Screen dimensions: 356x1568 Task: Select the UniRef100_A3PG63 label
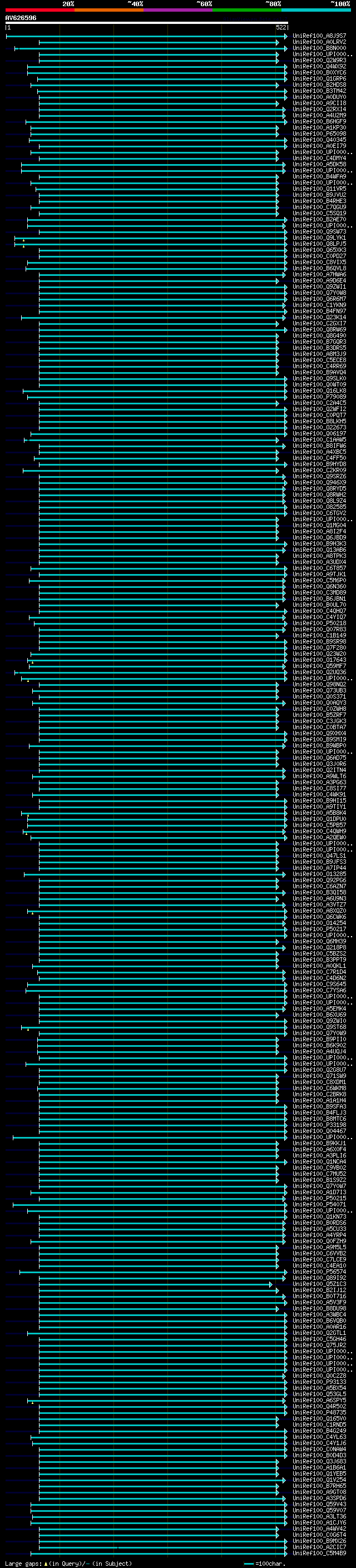[319, 782]
